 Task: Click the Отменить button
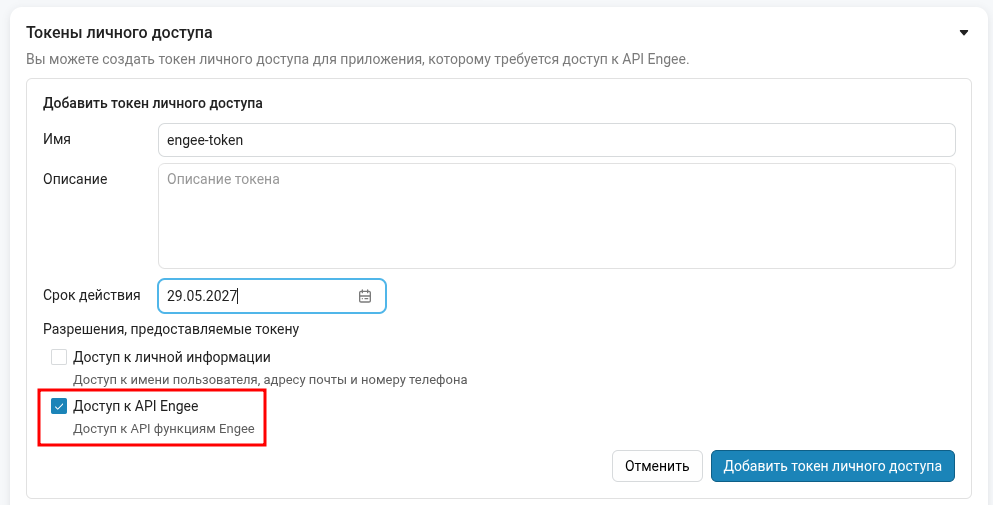point(657,466)
